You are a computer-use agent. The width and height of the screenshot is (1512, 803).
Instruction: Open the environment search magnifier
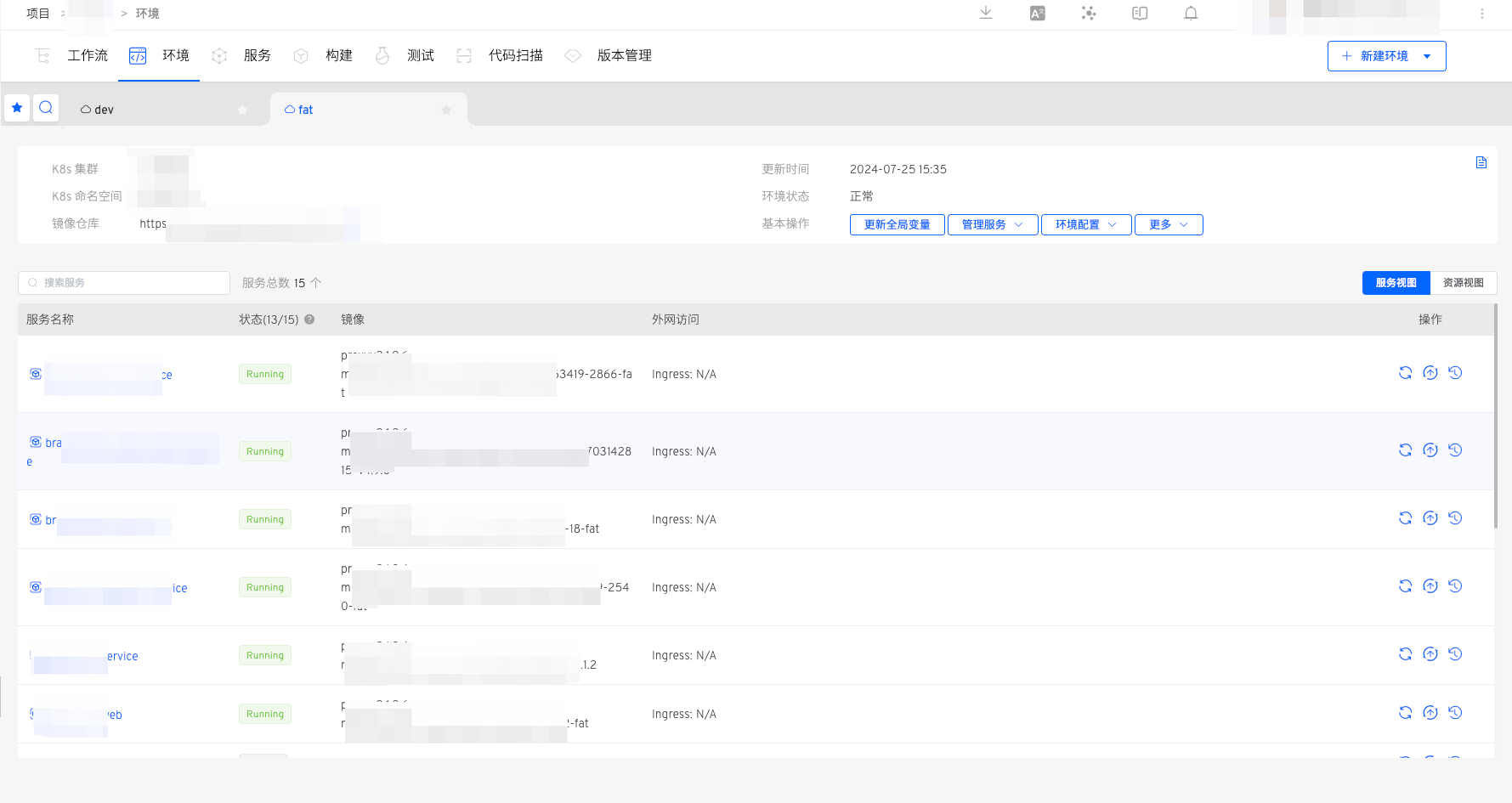pos(46,108)
